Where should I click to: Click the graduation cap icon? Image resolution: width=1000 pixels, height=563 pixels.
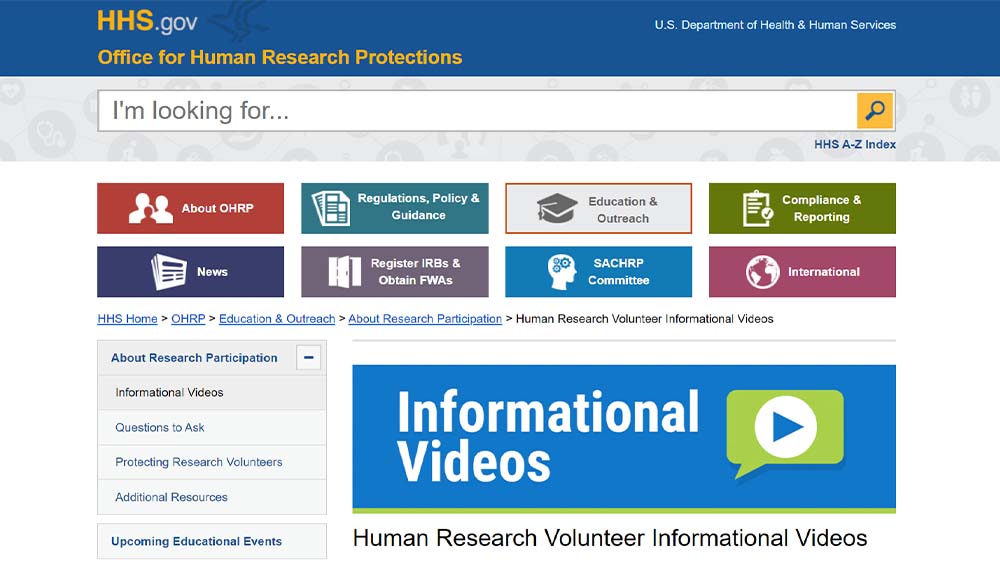(x=556, y=208)
